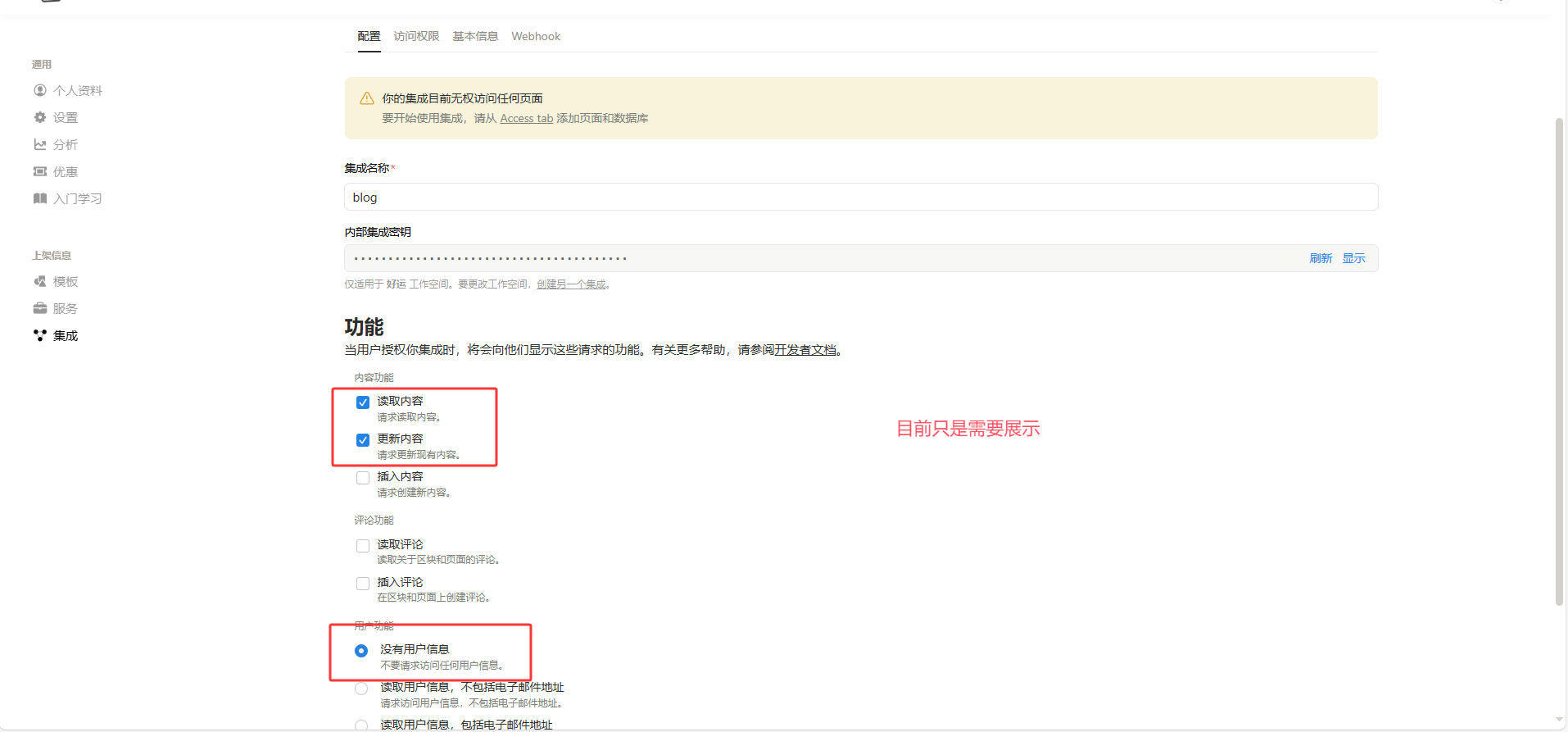This screenshot has height=732, width=1568.
Task: Open 服务 briefcase icon
Action: [39, 308]
